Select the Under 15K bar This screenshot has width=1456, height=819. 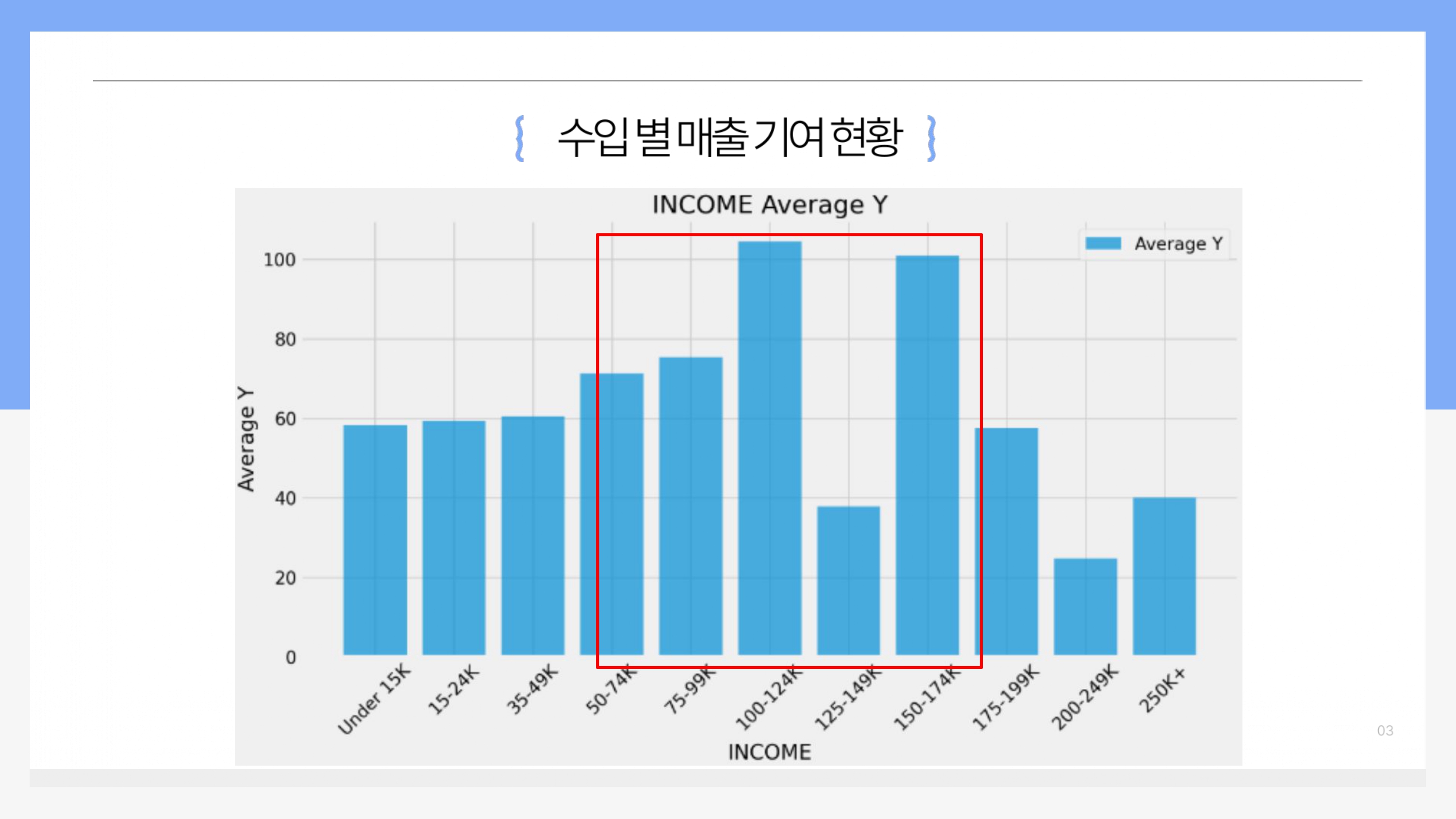point(375,540)
